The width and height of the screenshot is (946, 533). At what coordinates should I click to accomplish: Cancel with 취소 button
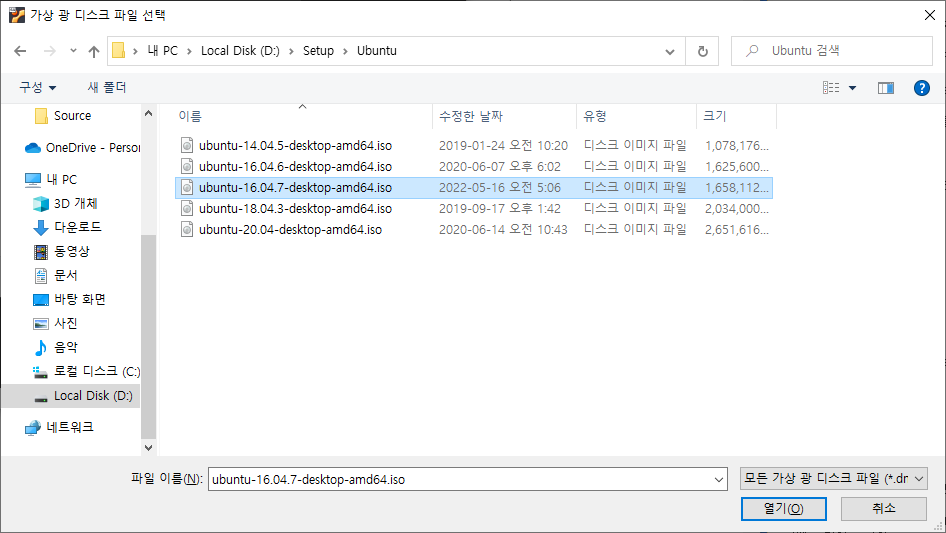884,509
